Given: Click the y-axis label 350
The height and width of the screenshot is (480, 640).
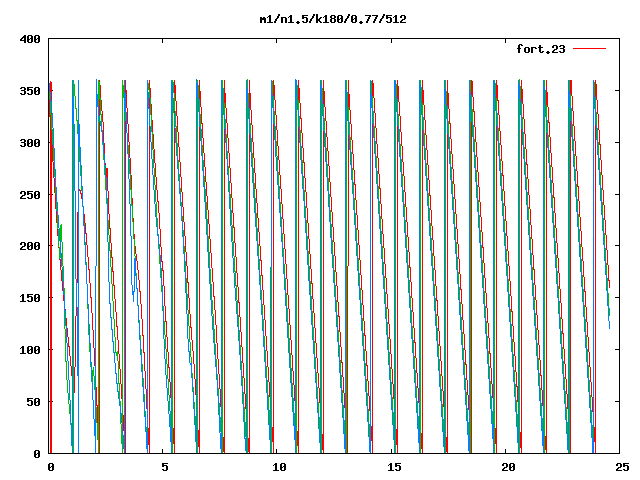Looking at the screenshot, I should [30, 91].
